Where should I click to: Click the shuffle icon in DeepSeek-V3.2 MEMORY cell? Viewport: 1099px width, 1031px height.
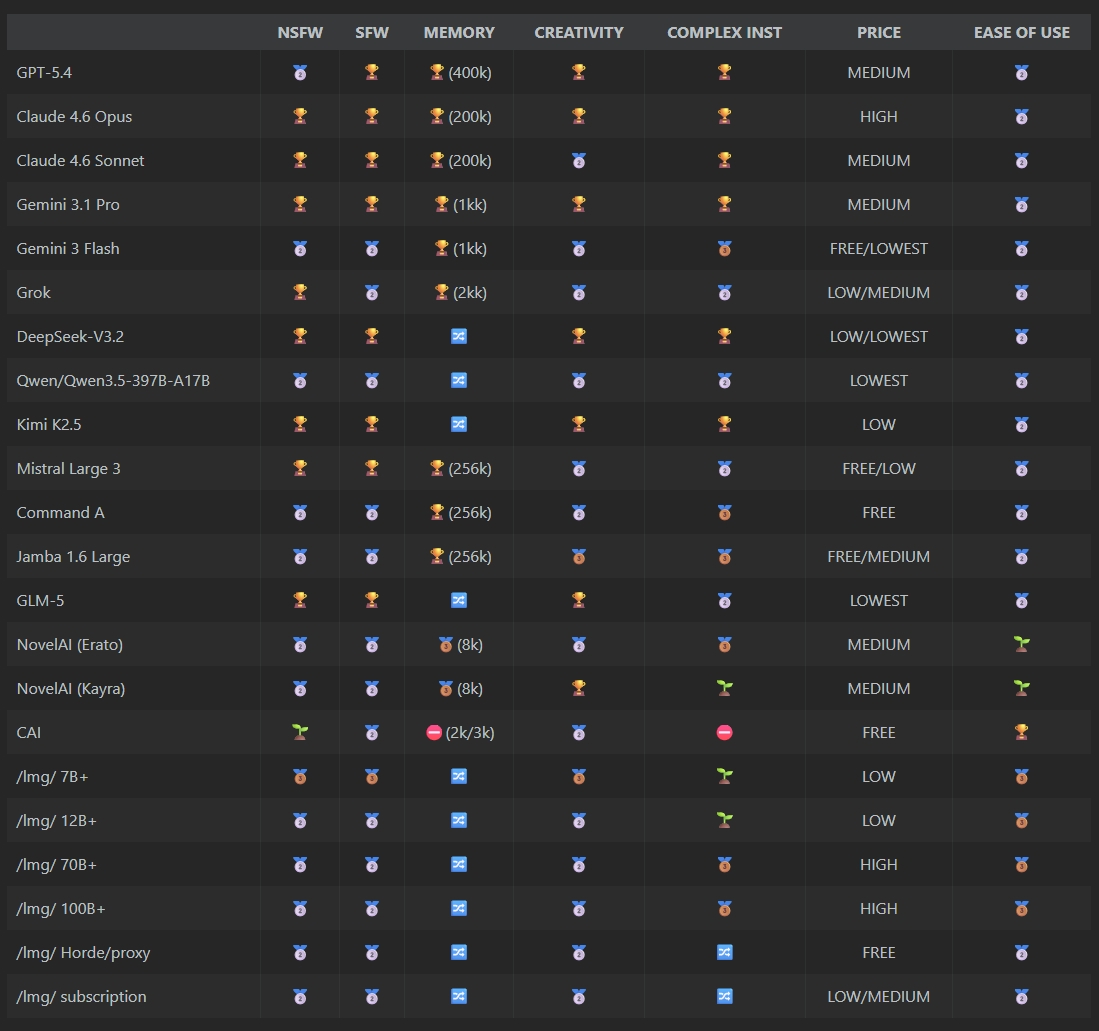point(458,336)
